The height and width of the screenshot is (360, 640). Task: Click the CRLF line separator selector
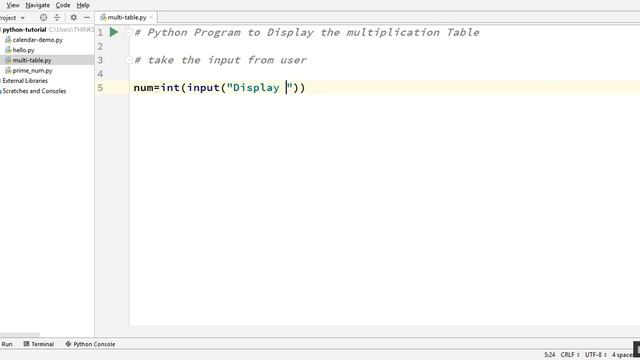pyautogui.click(x=570, y=355)
